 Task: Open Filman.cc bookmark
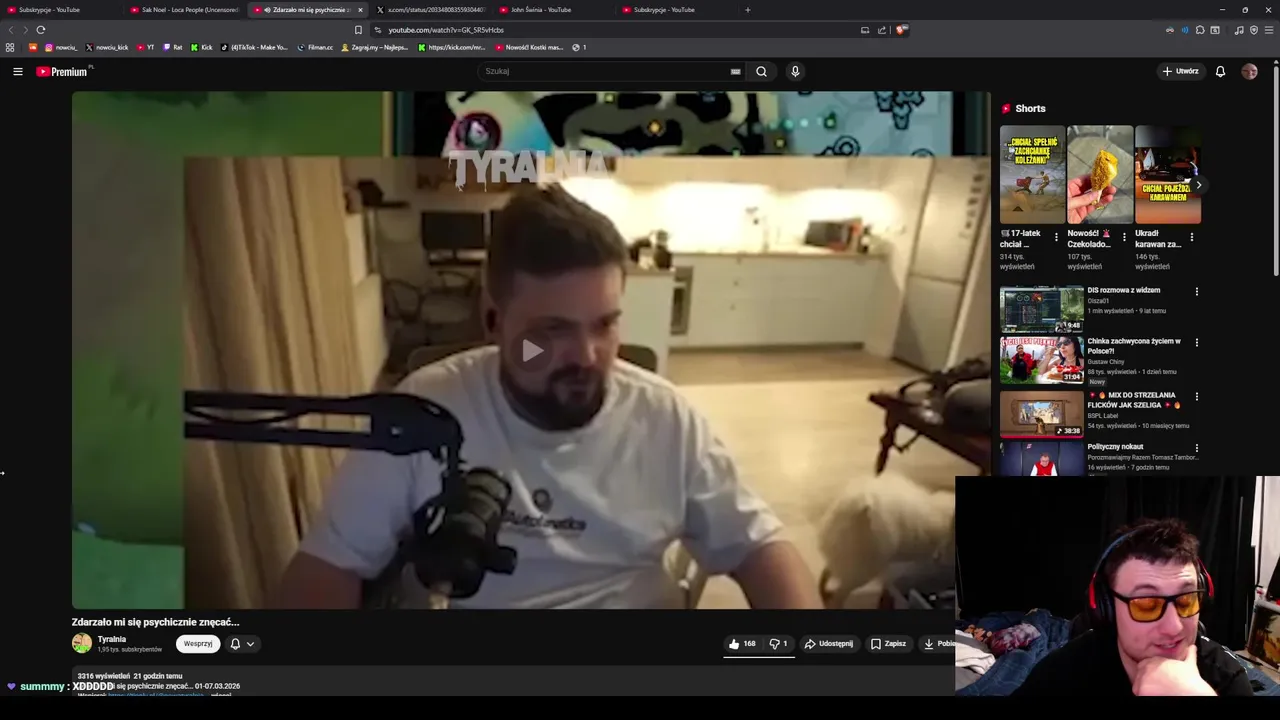[315, 47]
